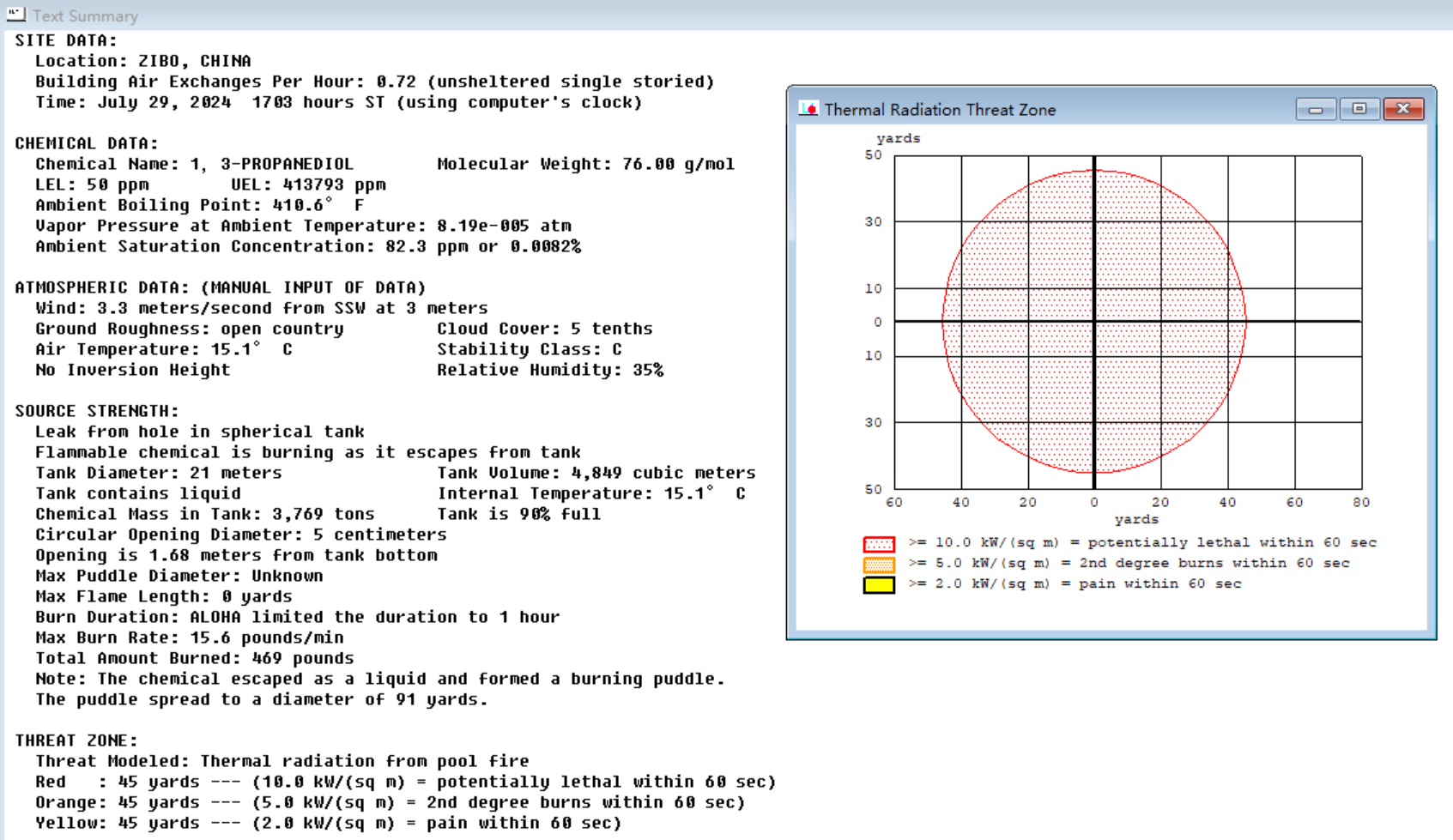This screenshot has width=1453, height=840.
Task: Click 'Internal Temperature: 15.1° C' text
Action: tap(591, 493)
